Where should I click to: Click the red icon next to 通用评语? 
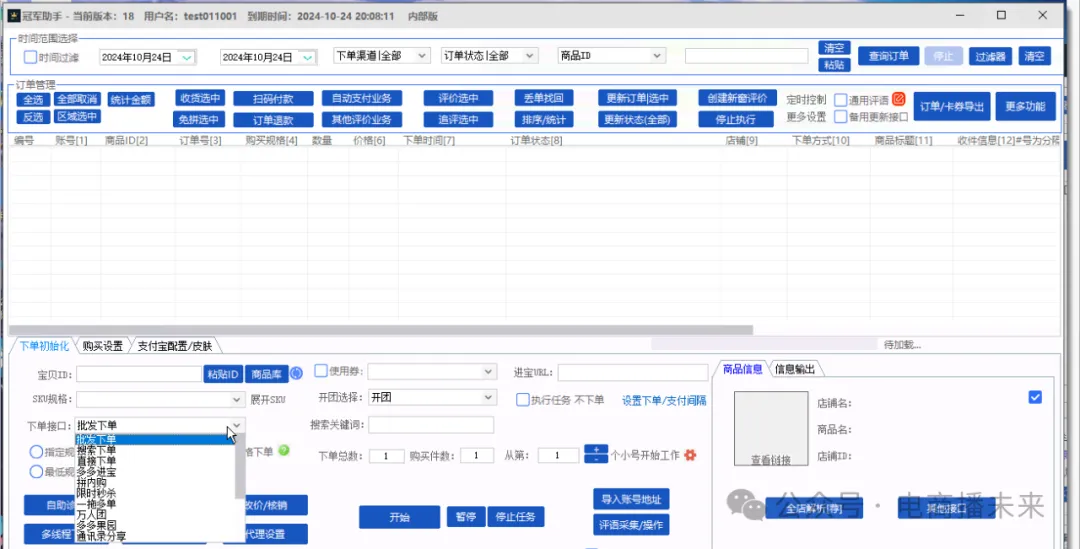[898, 99]
